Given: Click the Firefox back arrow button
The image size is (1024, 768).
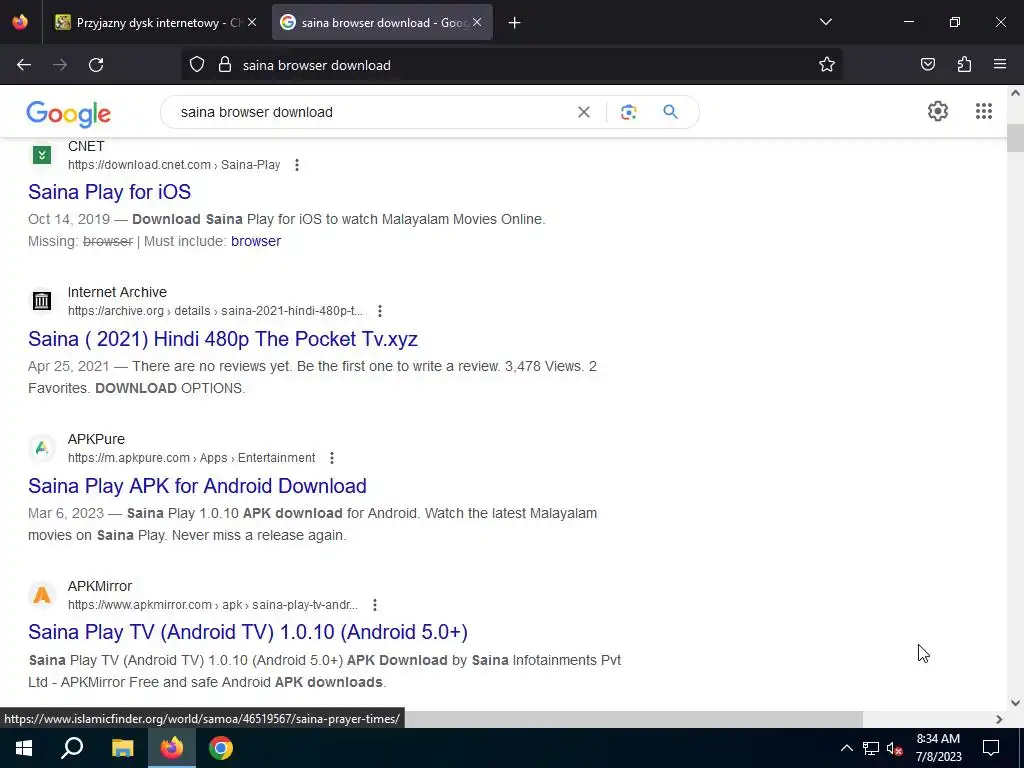Looking at the screenshot, I should (x=24, y=65).
